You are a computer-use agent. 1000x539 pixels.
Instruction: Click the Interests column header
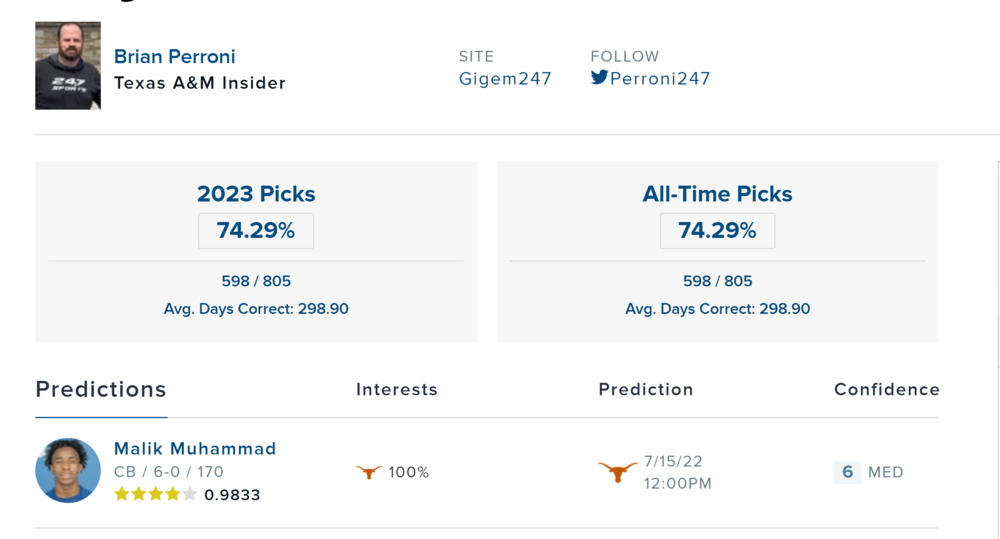(397, 389)
